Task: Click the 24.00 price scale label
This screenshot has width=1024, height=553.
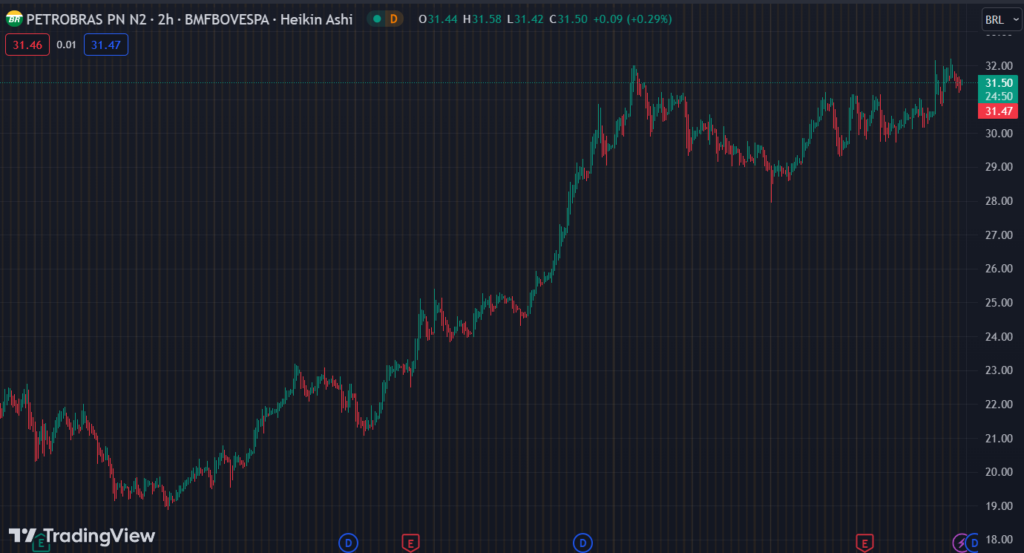Action: (999, 337)
